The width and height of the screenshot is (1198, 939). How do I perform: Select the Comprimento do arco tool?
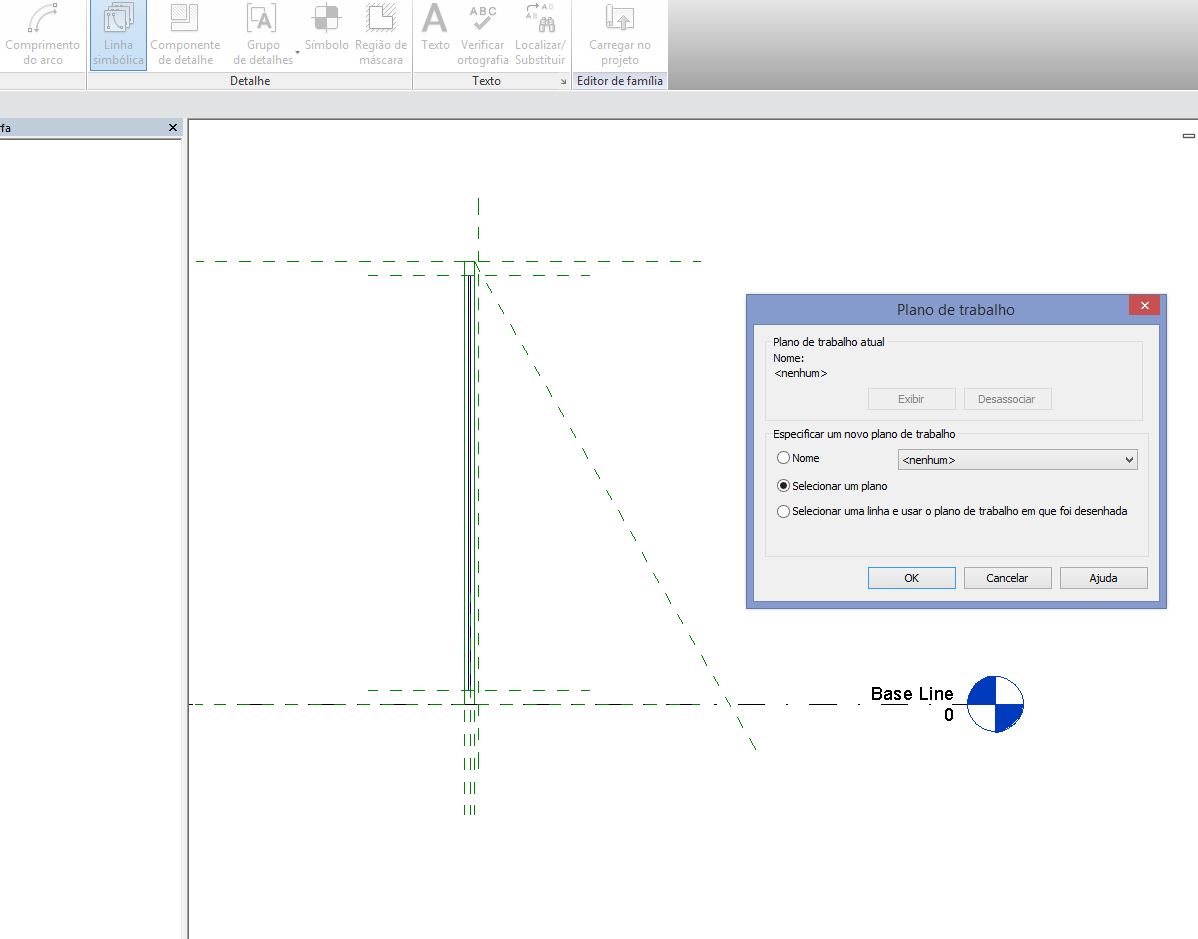[x=42, y=36]
